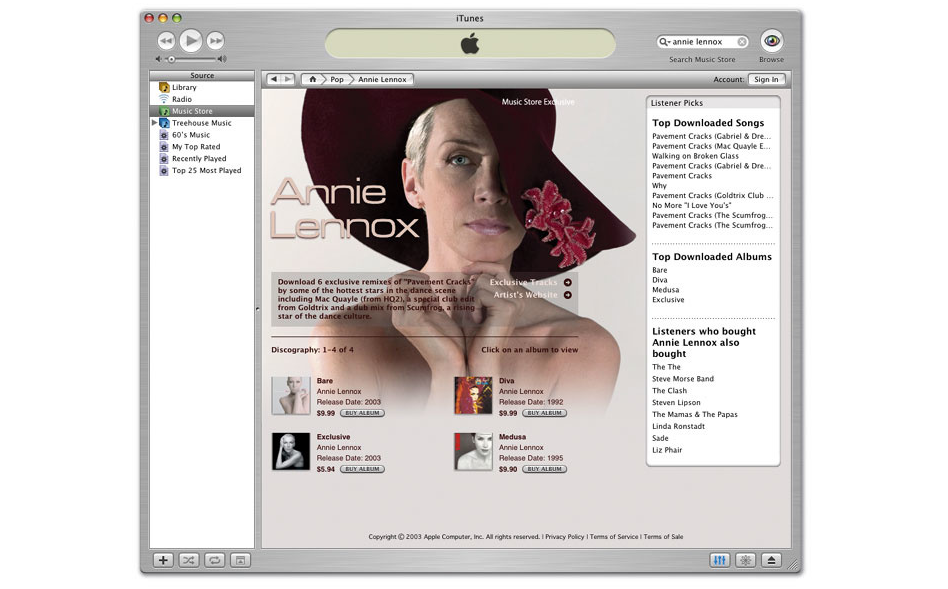Click the Bare album title link
Viewport: 948px width, 589px height.
[325, 381]
